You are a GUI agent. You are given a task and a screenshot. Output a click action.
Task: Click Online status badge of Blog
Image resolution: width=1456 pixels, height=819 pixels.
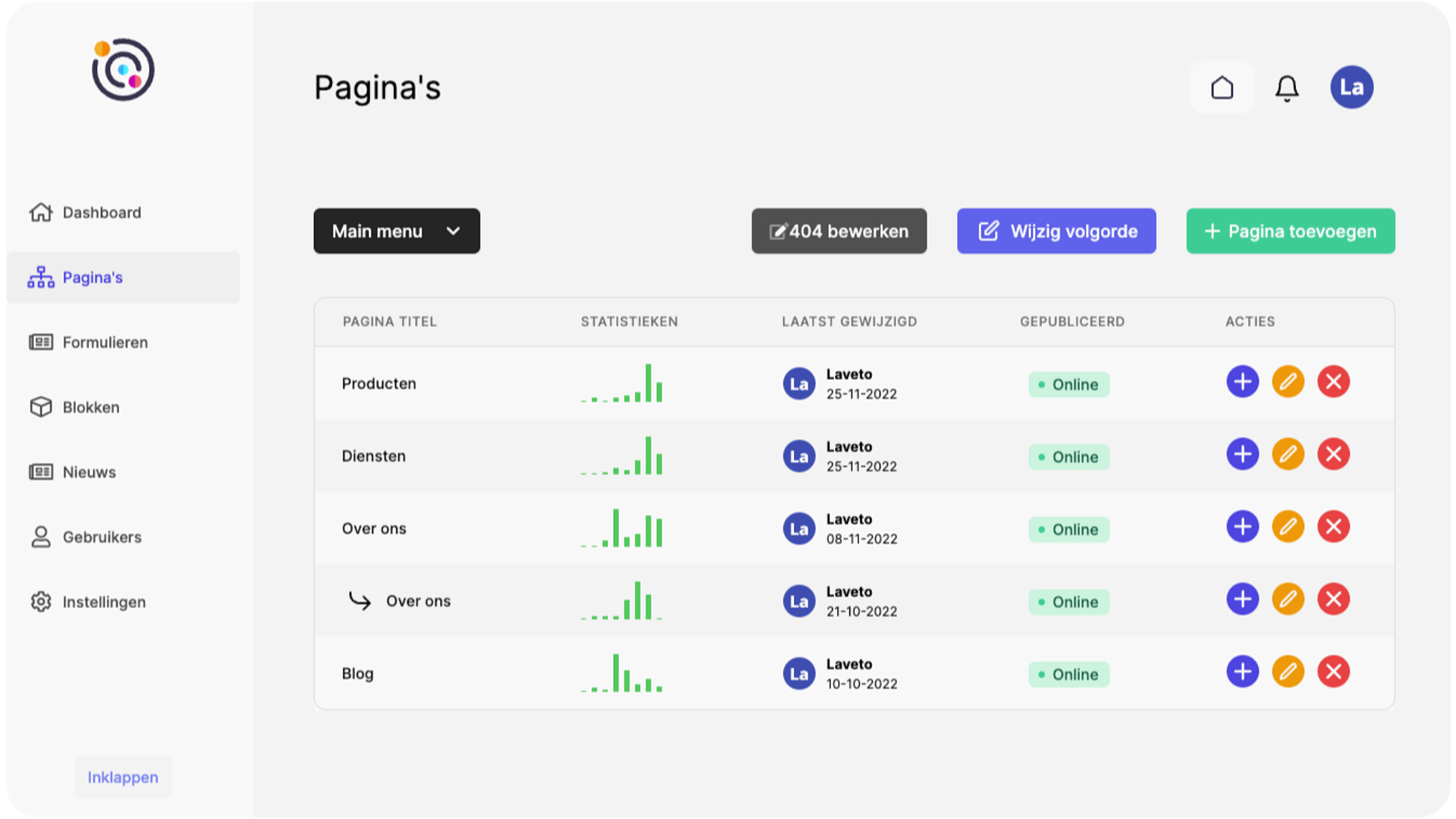(x=1068, y=674)
